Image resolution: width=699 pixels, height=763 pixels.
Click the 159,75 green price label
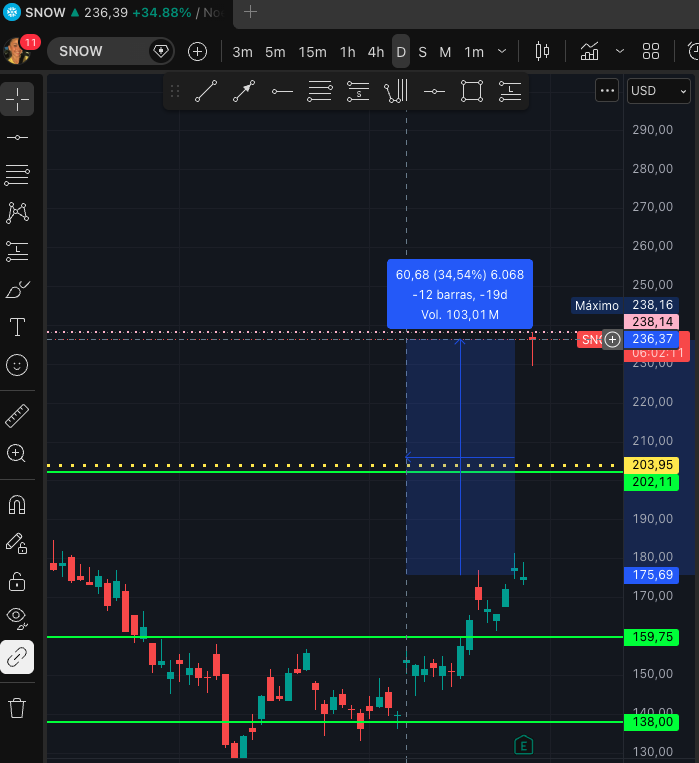651,637
